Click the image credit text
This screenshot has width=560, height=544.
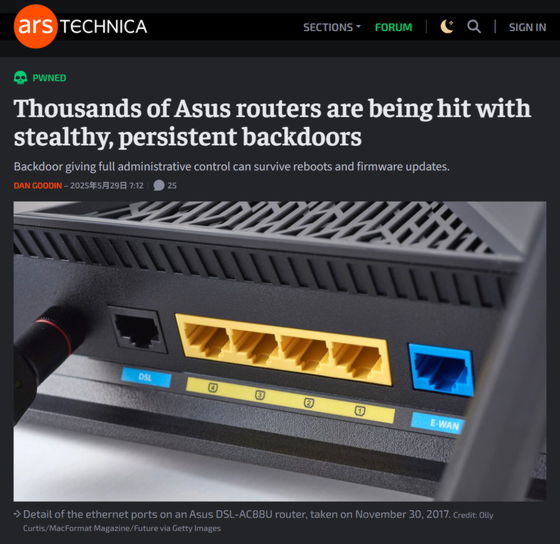coord(258,521)
